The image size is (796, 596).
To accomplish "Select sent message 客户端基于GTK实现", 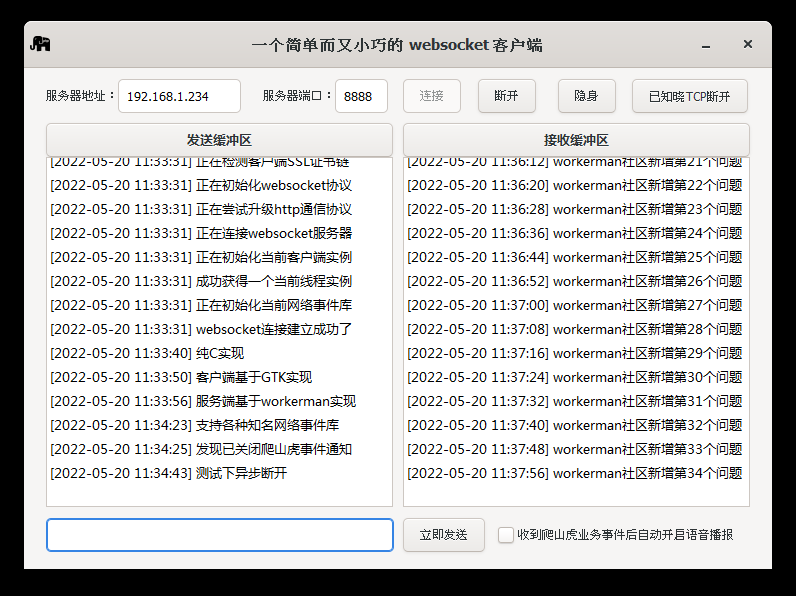I will pyautogui.click(x=181, y=377).
